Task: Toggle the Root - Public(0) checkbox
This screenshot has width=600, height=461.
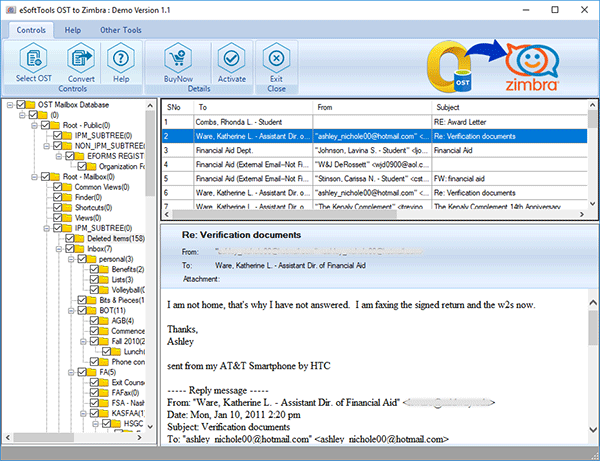Action: 46,125
